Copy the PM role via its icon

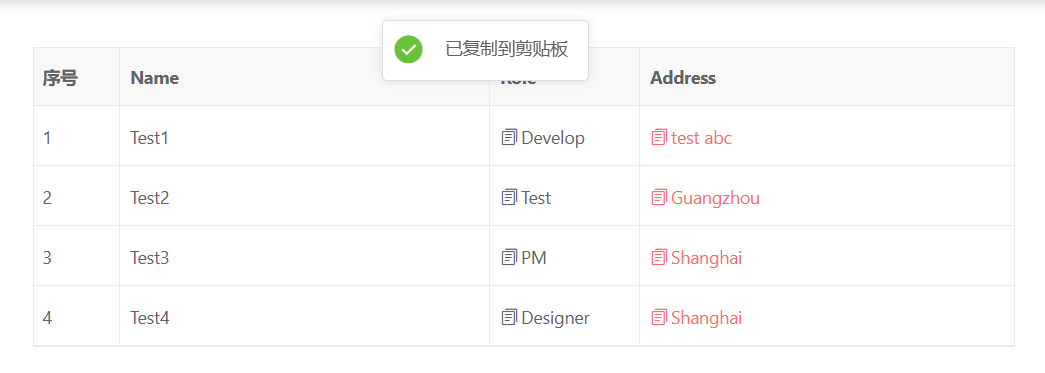509,258
